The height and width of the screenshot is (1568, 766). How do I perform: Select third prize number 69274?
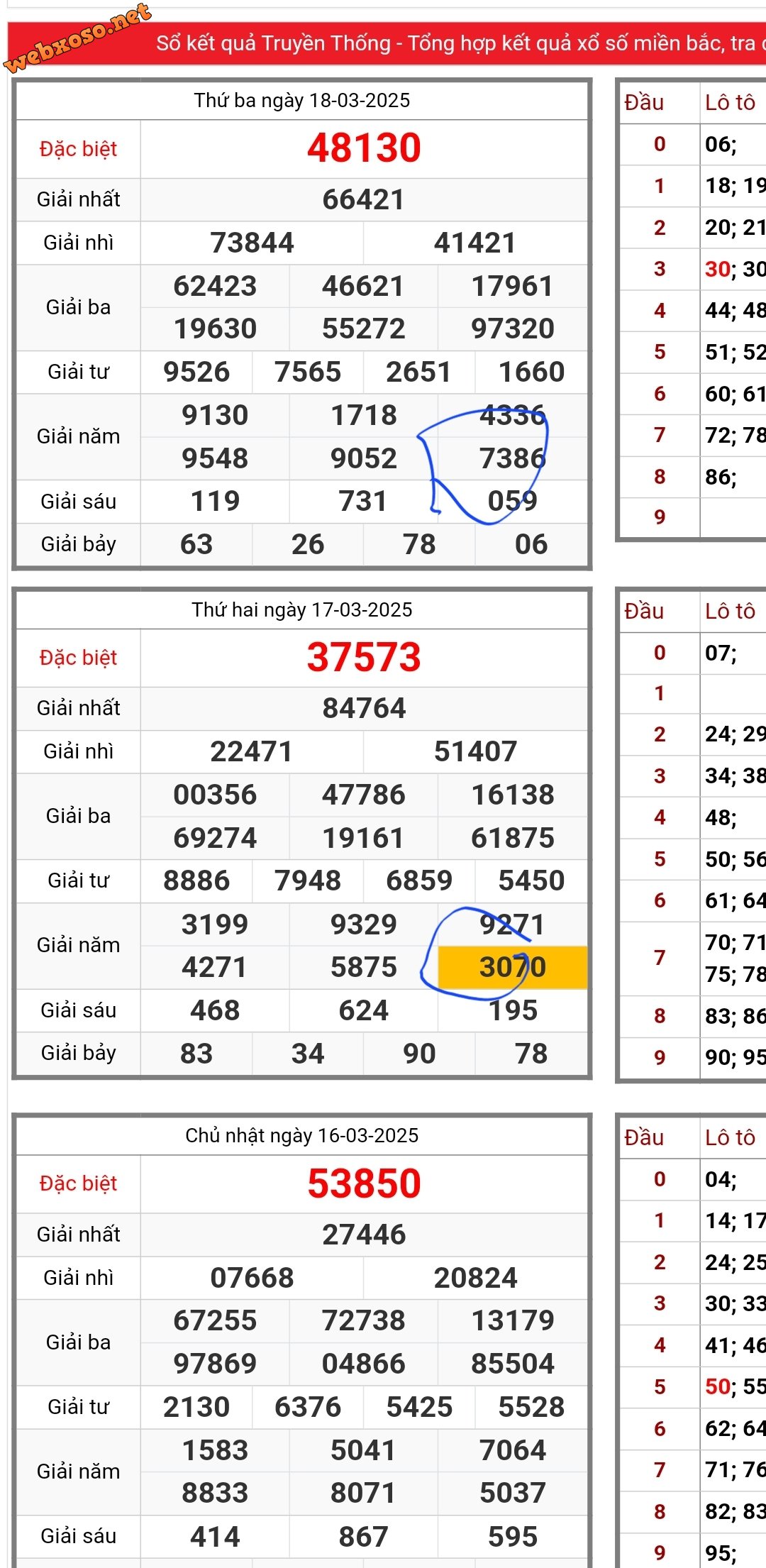pyautogui.click(x=215, y=838)
